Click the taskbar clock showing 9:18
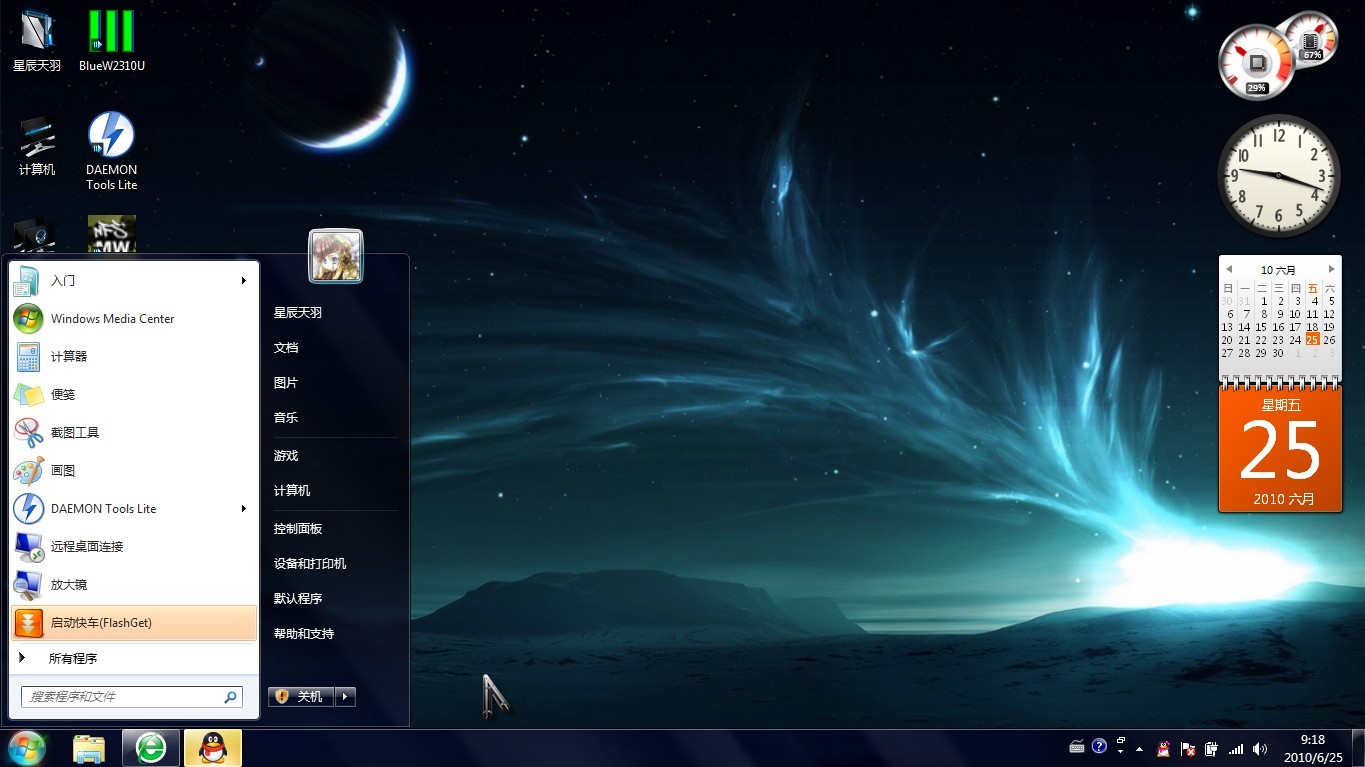 [1312, 748]
